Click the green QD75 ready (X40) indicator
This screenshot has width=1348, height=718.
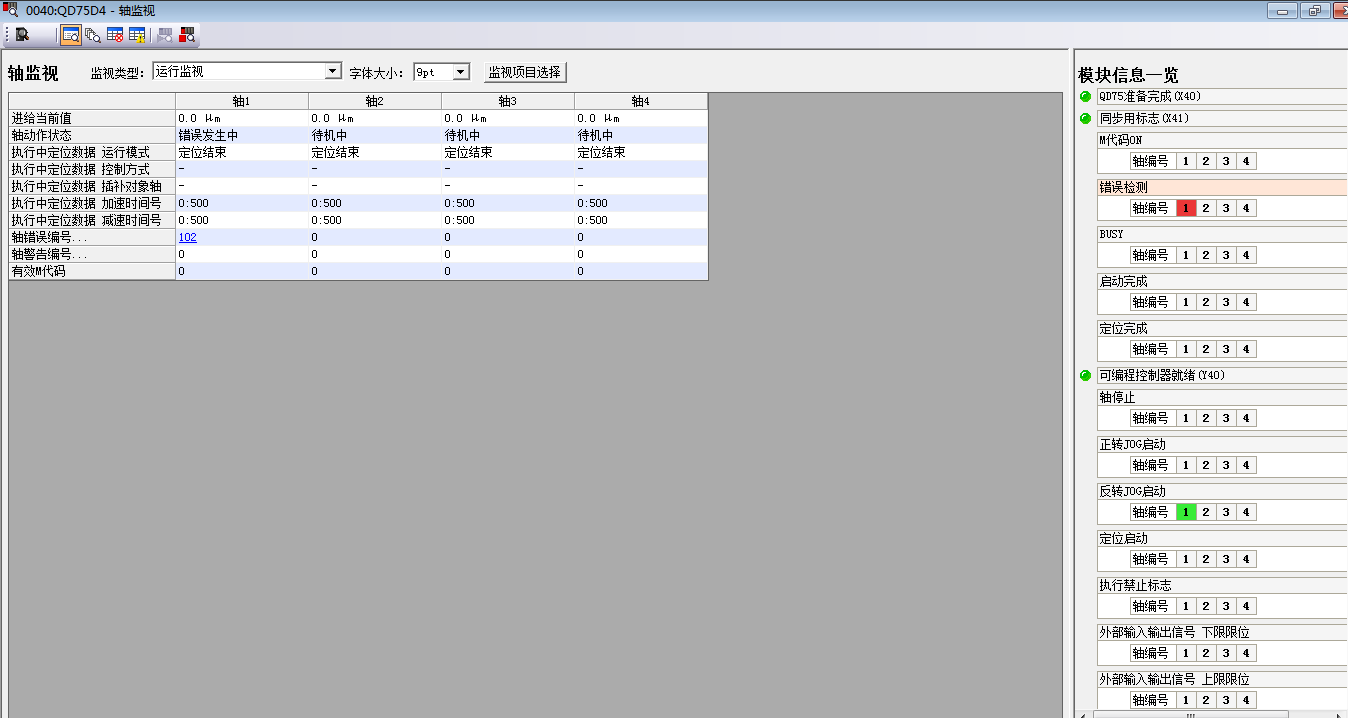pyautogui.click(x=1086, y=97)
